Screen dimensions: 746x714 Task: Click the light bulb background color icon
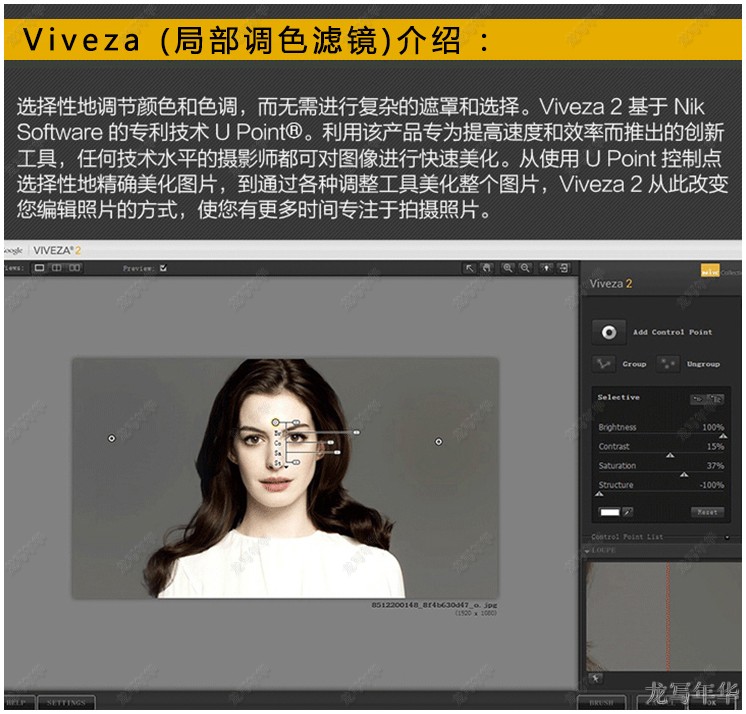tap(546, 268)
